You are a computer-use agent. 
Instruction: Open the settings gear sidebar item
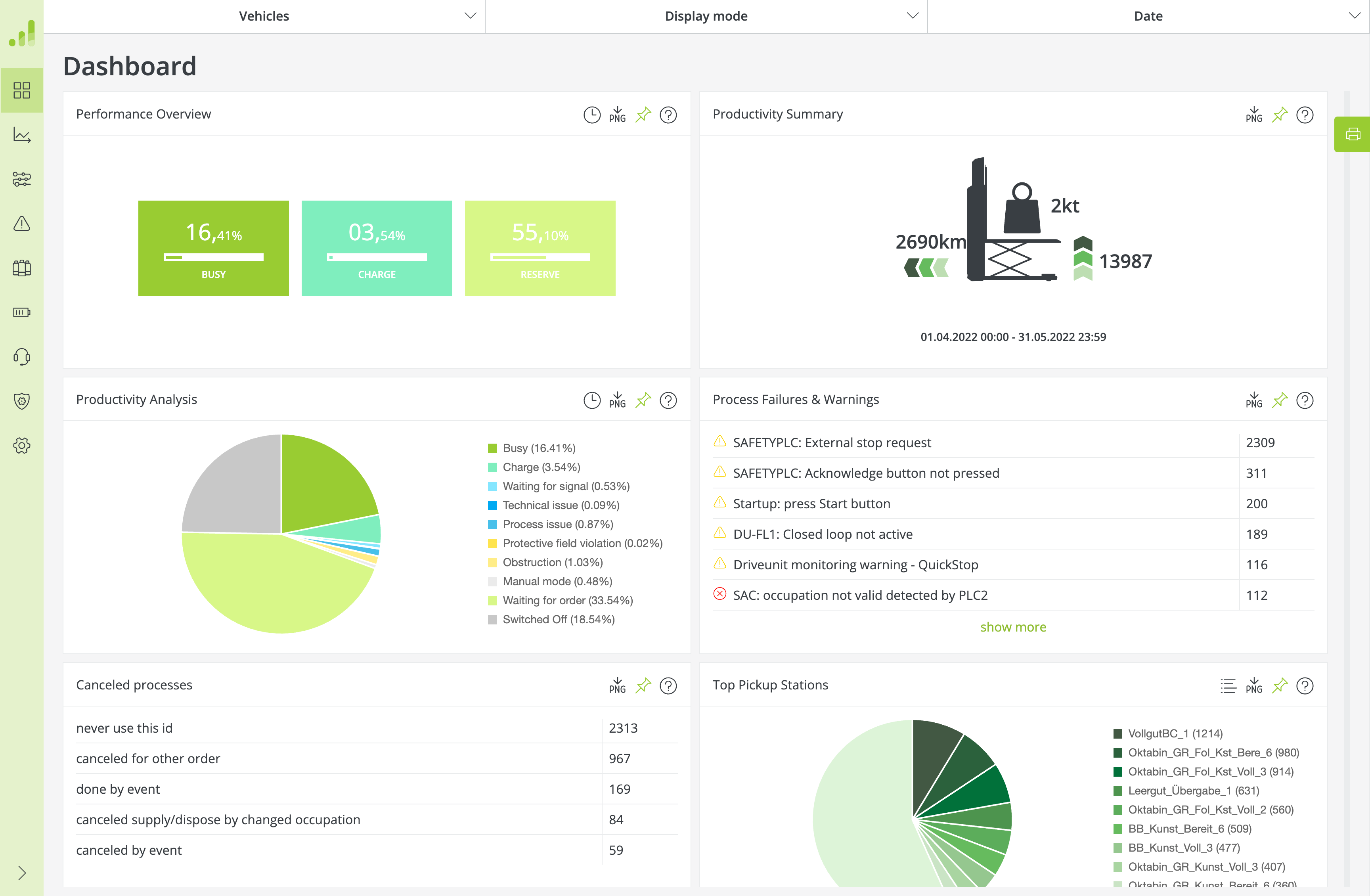(22, 445)
